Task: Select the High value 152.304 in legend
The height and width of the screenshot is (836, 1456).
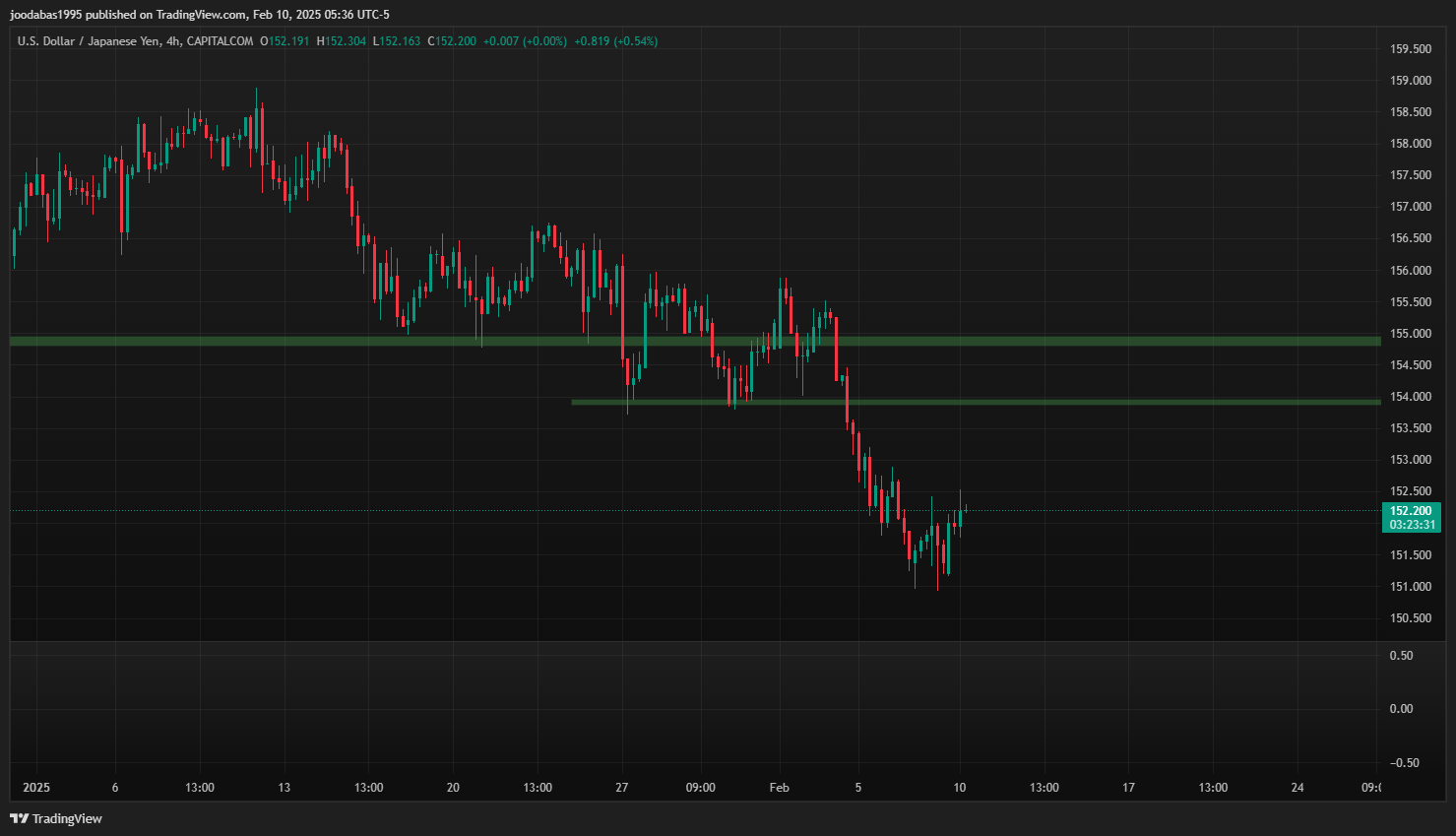Action: point(345,41)
